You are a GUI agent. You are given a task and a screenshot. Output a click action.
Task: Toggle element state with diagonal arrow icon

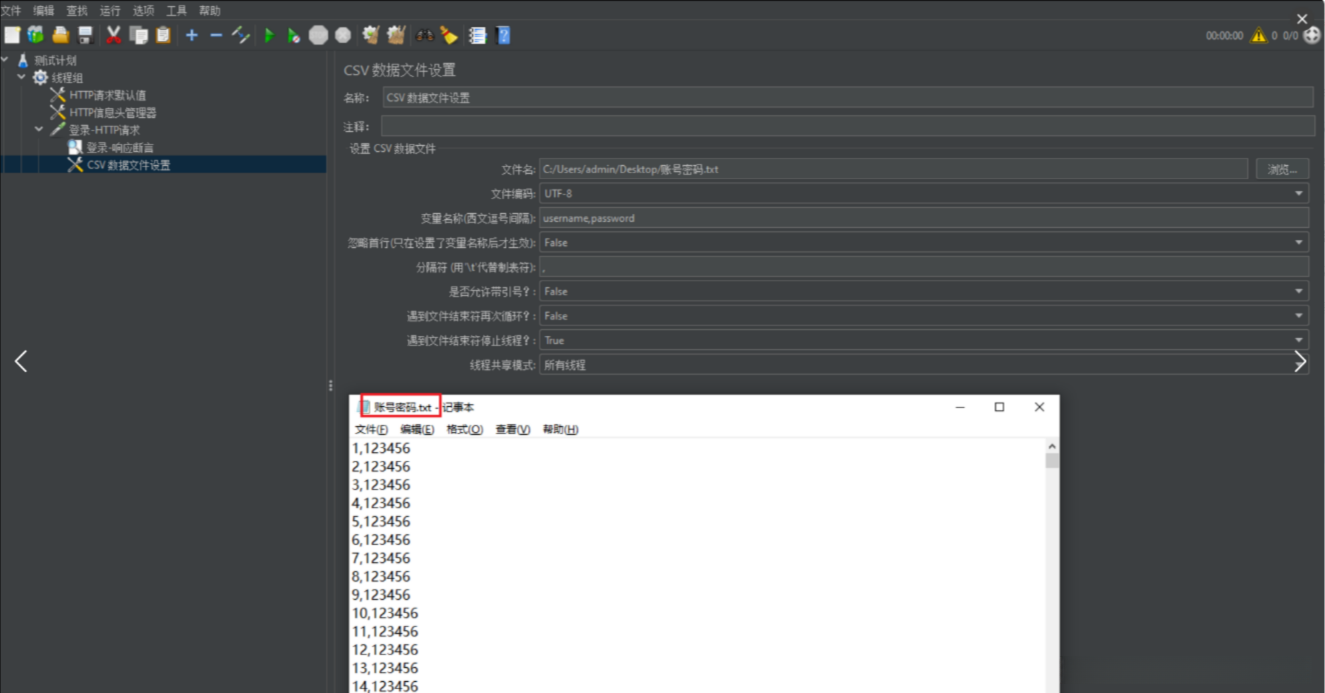pos(241,35)
